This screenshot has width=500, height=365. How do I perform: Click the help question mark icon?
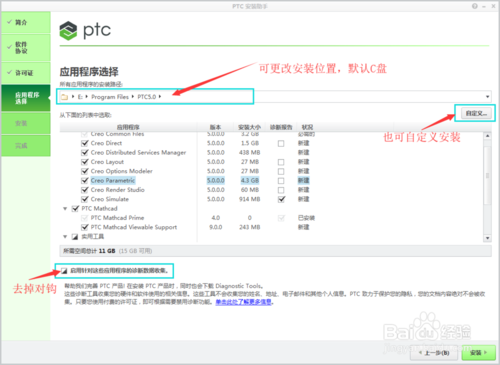[475, 6]
